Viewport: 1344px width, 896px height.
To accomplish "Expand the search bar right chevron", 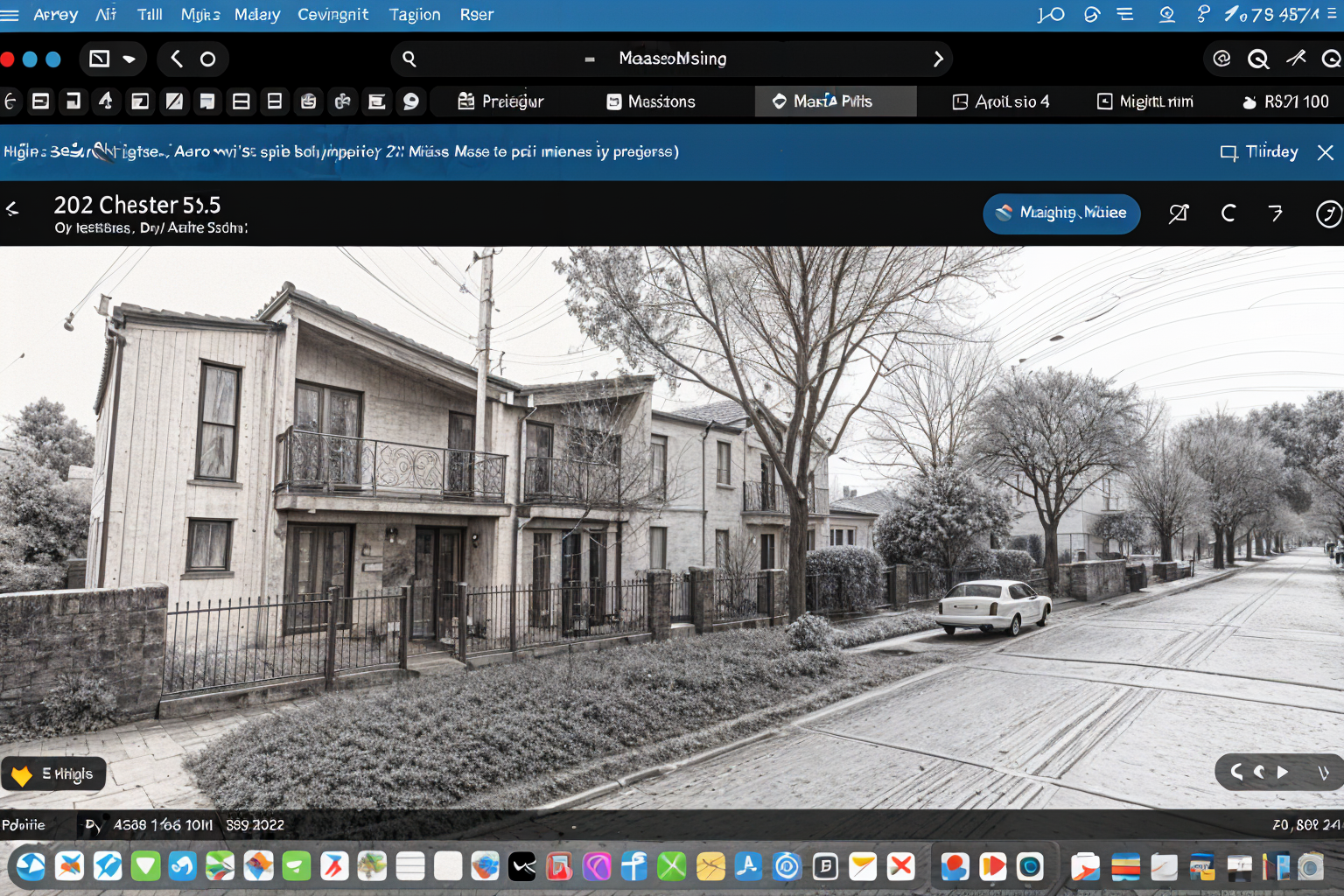I will (938, 59).
